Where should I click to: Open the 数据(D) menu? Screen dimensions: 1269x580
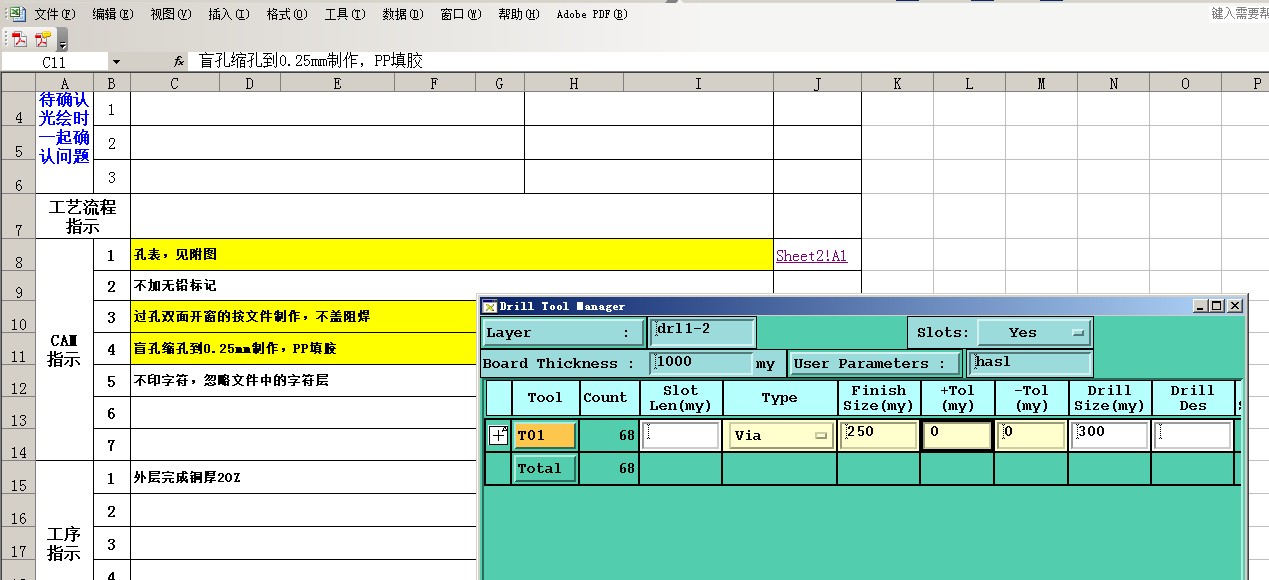coord(402,14)
